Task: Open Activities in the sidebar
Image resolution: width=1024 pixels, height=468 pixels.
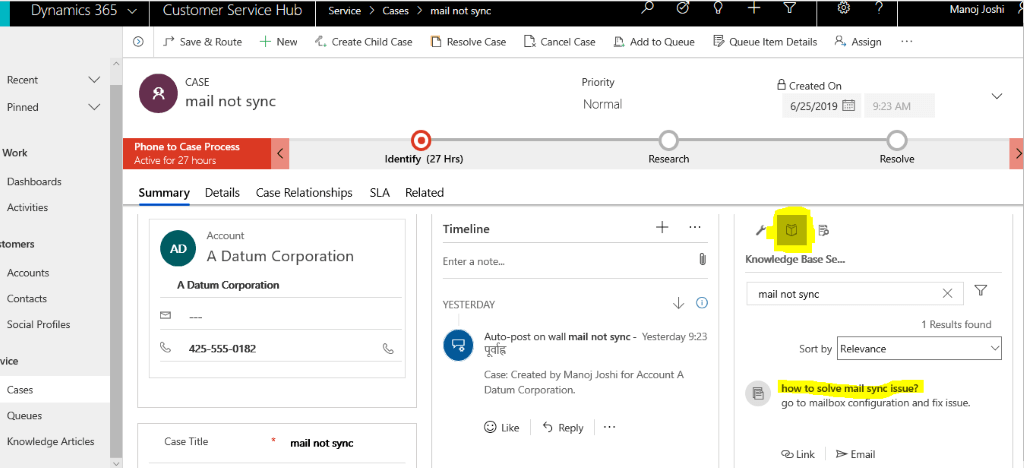Action: pos(27,208)
